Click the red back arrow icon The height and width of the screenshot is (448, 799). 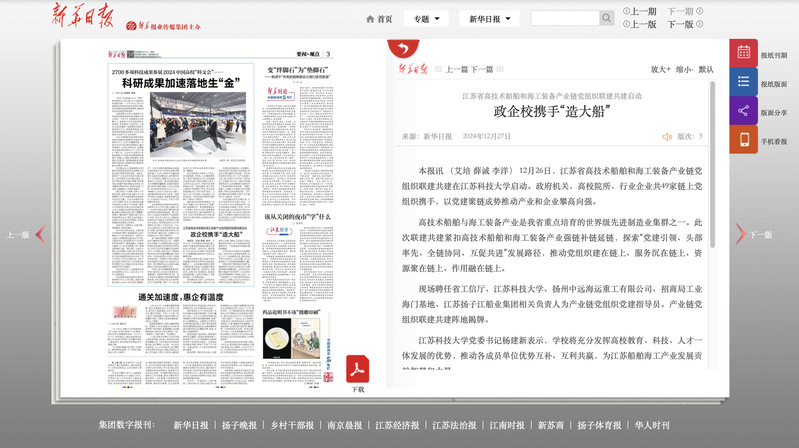(x=403, y=49)
